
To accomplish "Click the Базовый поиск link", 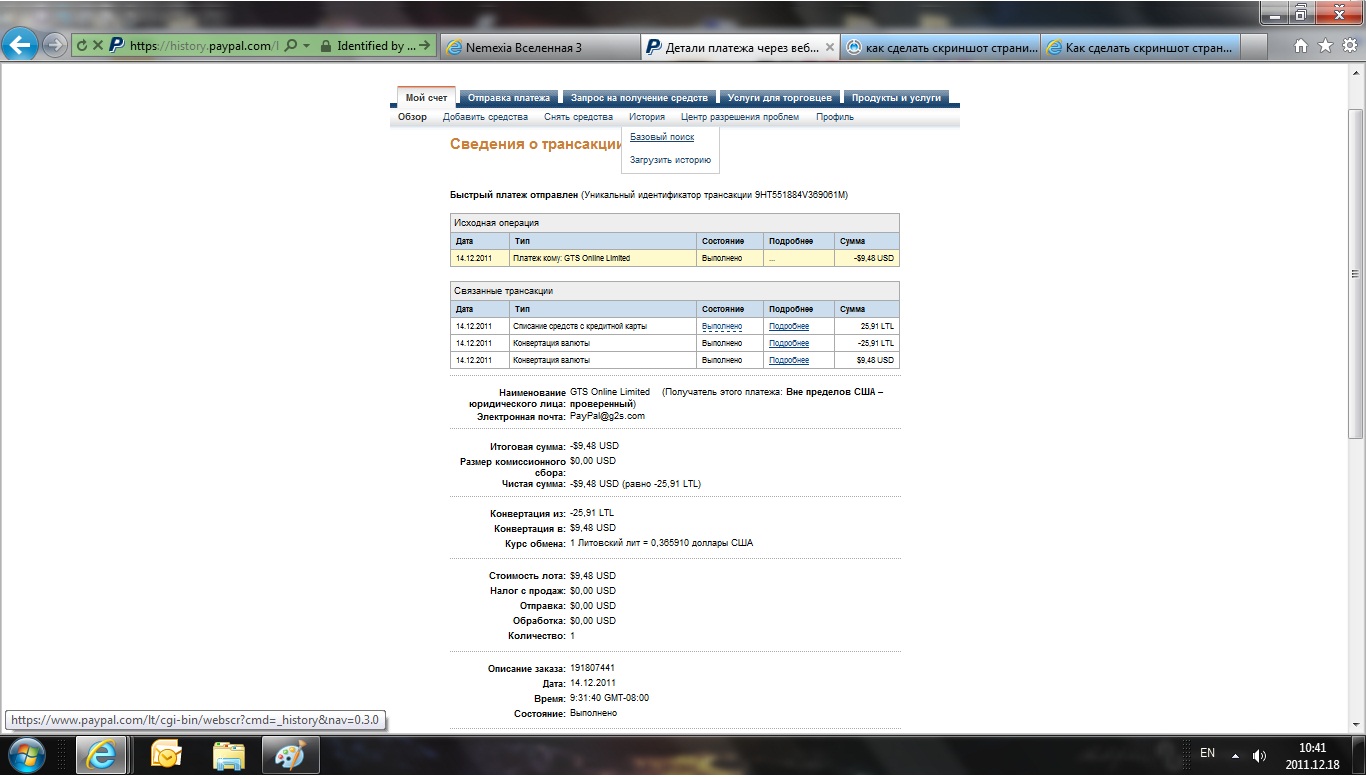I will 662,137.
